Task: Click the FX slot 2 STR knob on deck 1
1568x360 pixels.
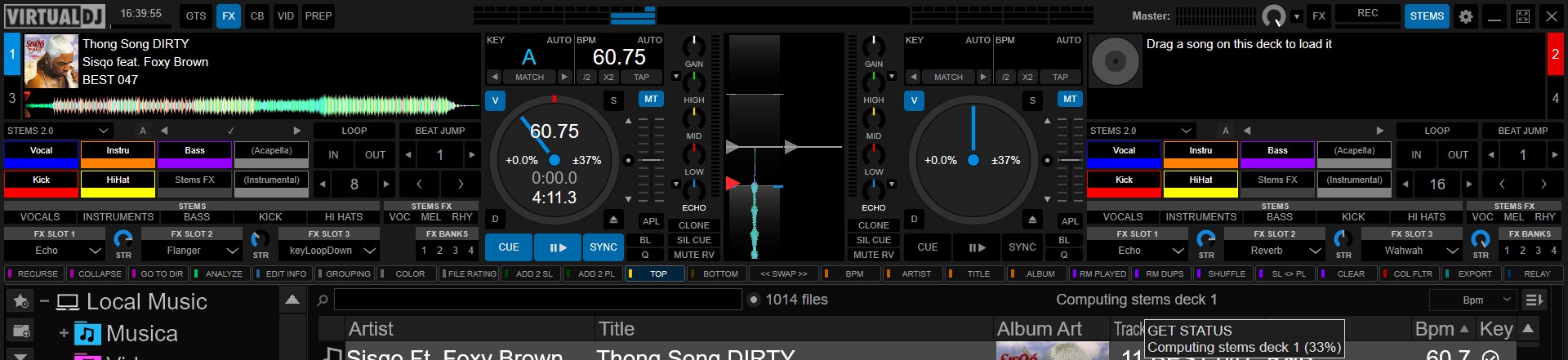Action: (261, 239)
